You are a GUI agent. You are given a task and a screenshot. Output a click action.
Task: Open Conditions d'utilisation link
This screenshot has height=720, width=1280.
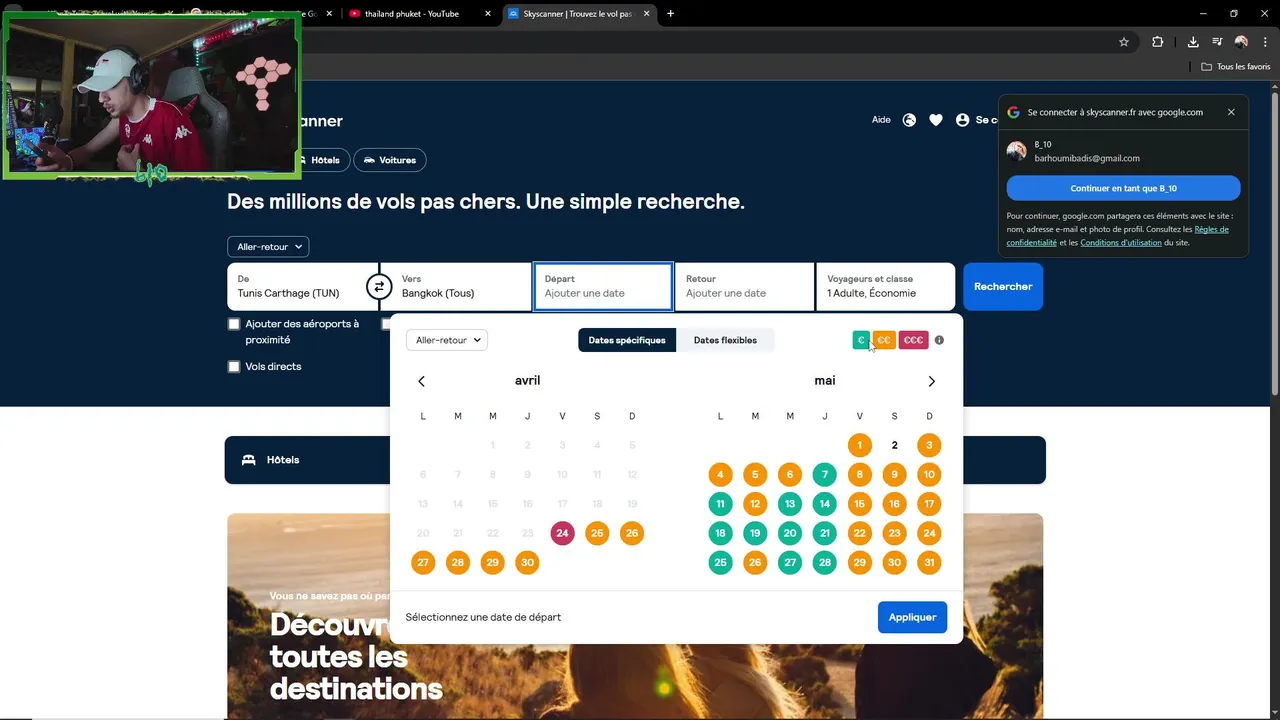point(1120,242)
